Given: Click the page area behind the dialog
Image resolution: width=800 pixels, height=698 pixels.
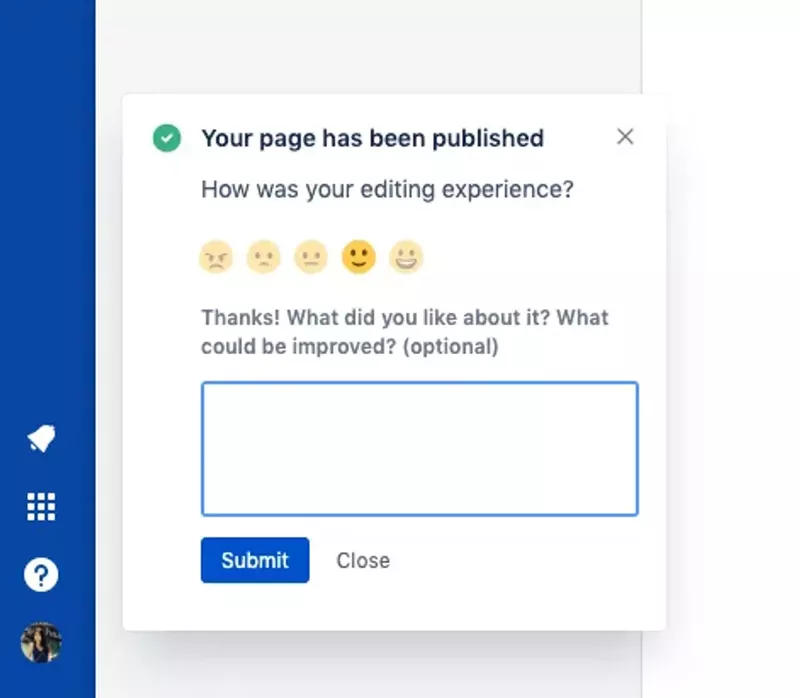Looking at the screenshot, I should pos(730,350).
